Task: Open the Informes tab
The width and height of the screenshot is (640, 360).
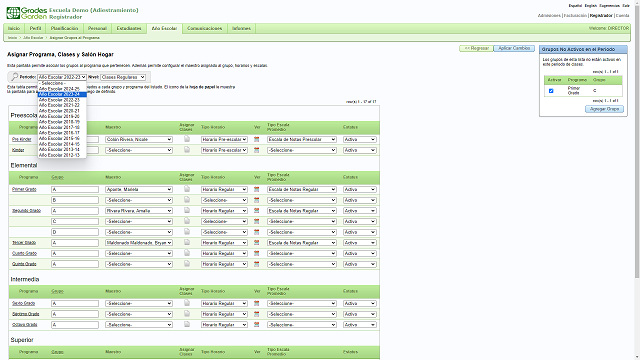Action: (x=241, y=29)
